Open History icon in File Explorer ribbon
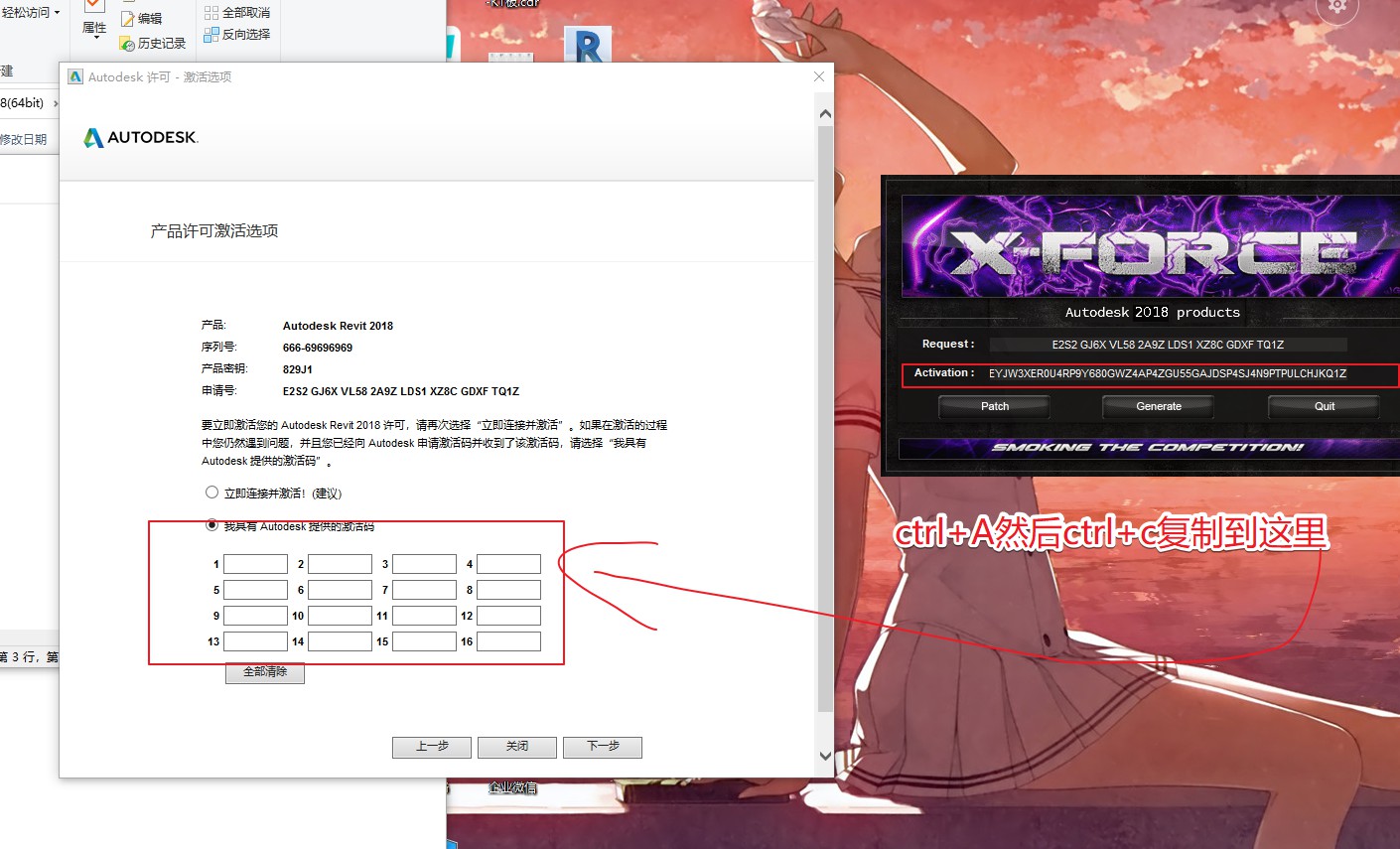Screen dimensions: 1400x849 pyautogui.click(x=127, y=44)
